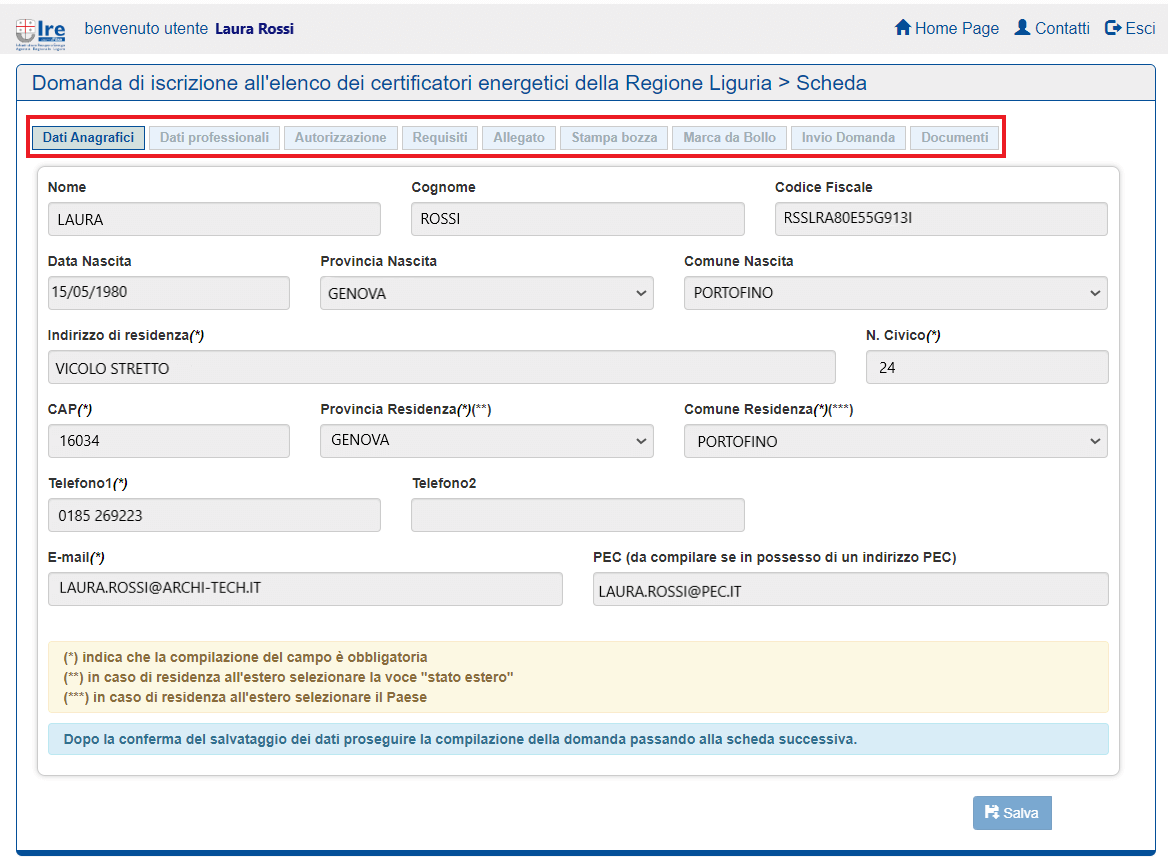The image size is (1168, 862).
Task: Click the PEC email input field
Action: click(x=850, y=589)
